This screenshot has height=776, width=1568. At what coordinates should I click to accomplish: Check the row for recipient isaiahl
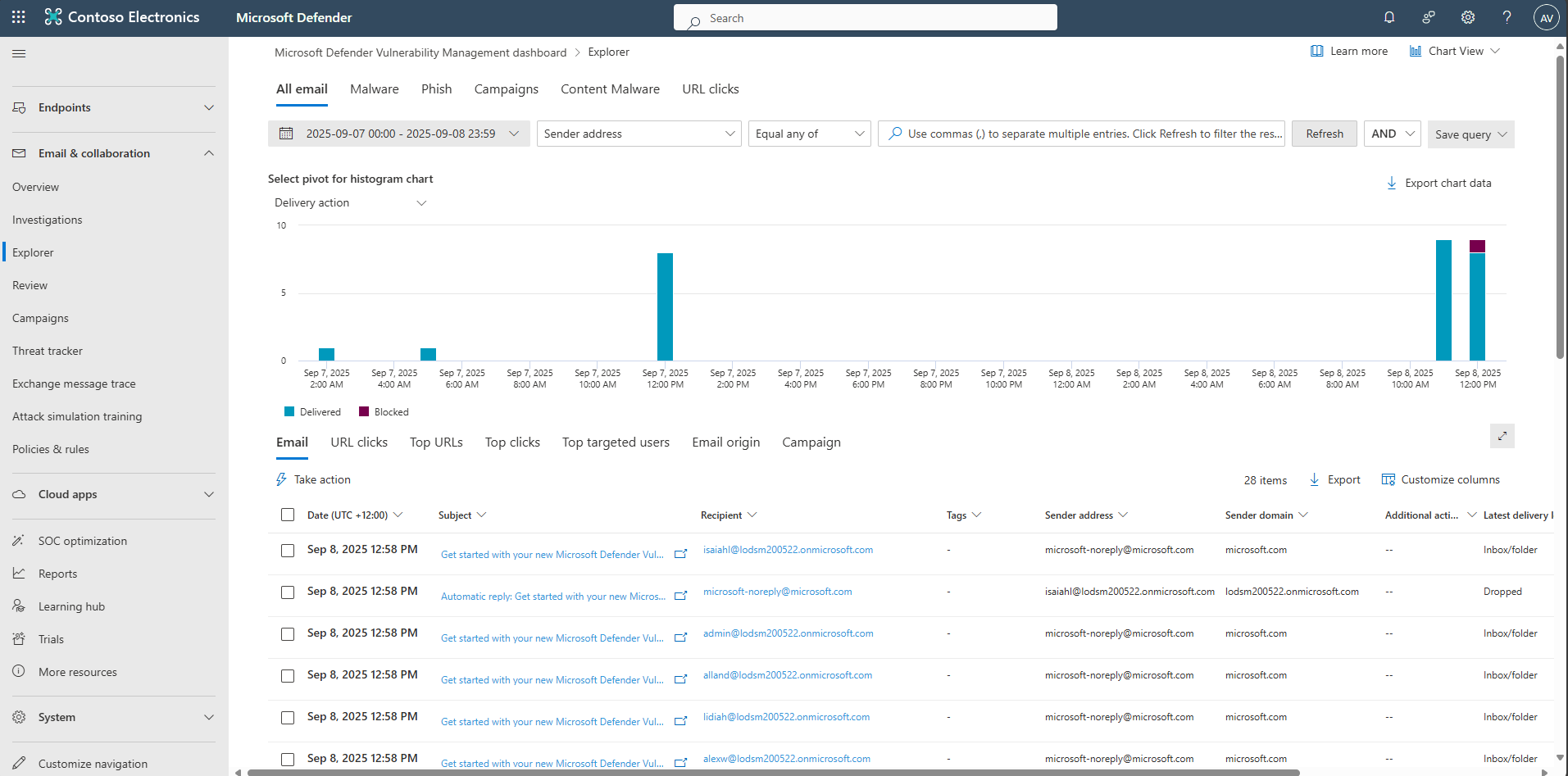pos(288,551)
